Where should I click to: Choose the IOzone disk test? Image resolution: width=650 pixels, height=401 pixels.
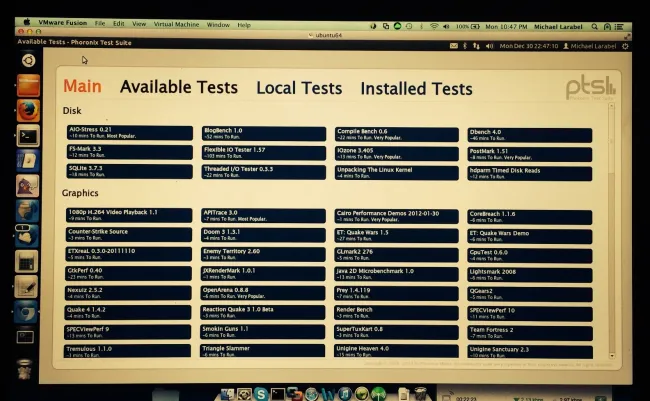tap(397, 153)
